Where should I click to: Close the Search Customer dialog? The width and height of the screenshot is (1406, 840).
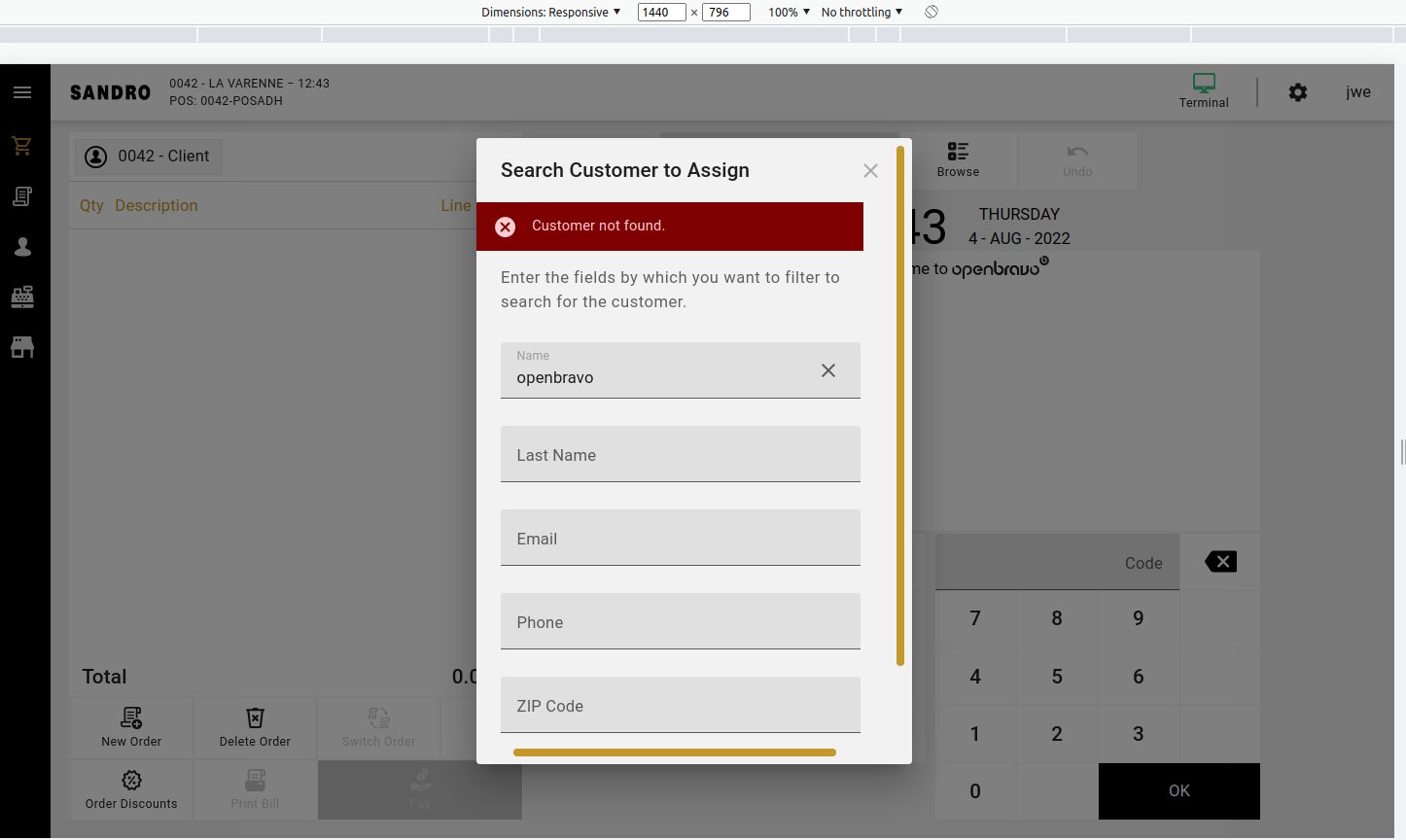click(x=870, y=171)
